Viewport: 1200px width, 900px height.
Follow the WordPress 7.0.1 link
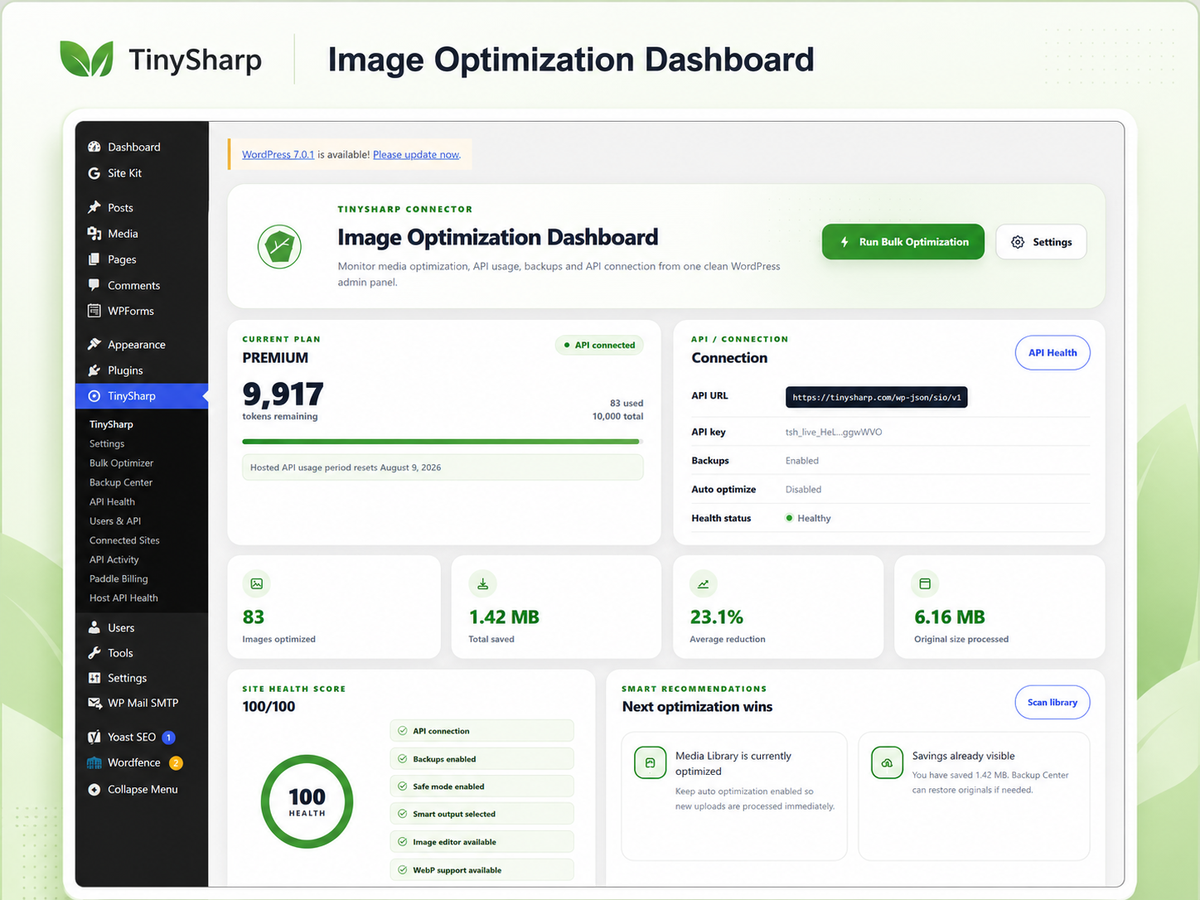click(x=278, y=155)
